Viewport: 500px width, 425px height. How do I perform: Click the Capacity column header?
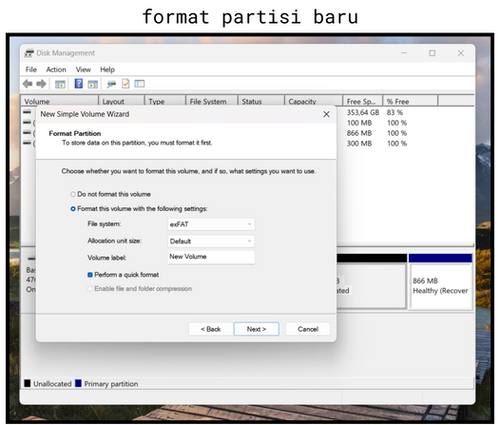tap(314, 101)
